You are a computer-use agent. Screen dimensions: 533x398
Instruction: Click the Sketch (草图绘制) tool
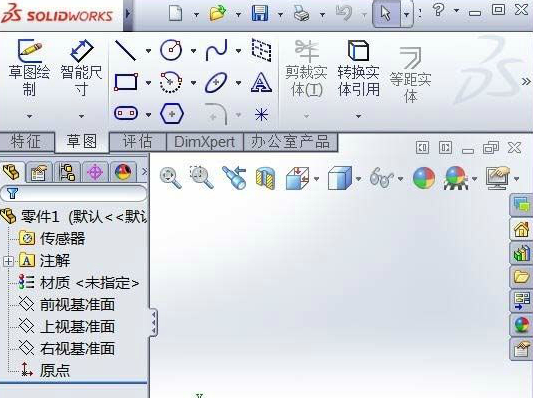[x=29, y=67]
